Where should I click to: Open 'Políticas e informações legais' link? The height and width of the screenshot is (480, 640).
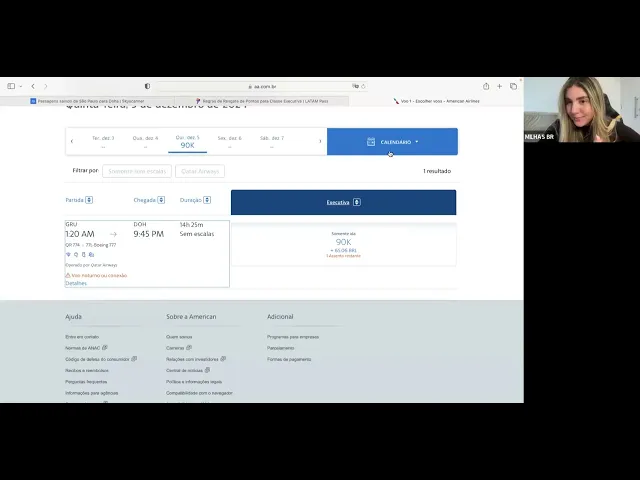point(194,382)
